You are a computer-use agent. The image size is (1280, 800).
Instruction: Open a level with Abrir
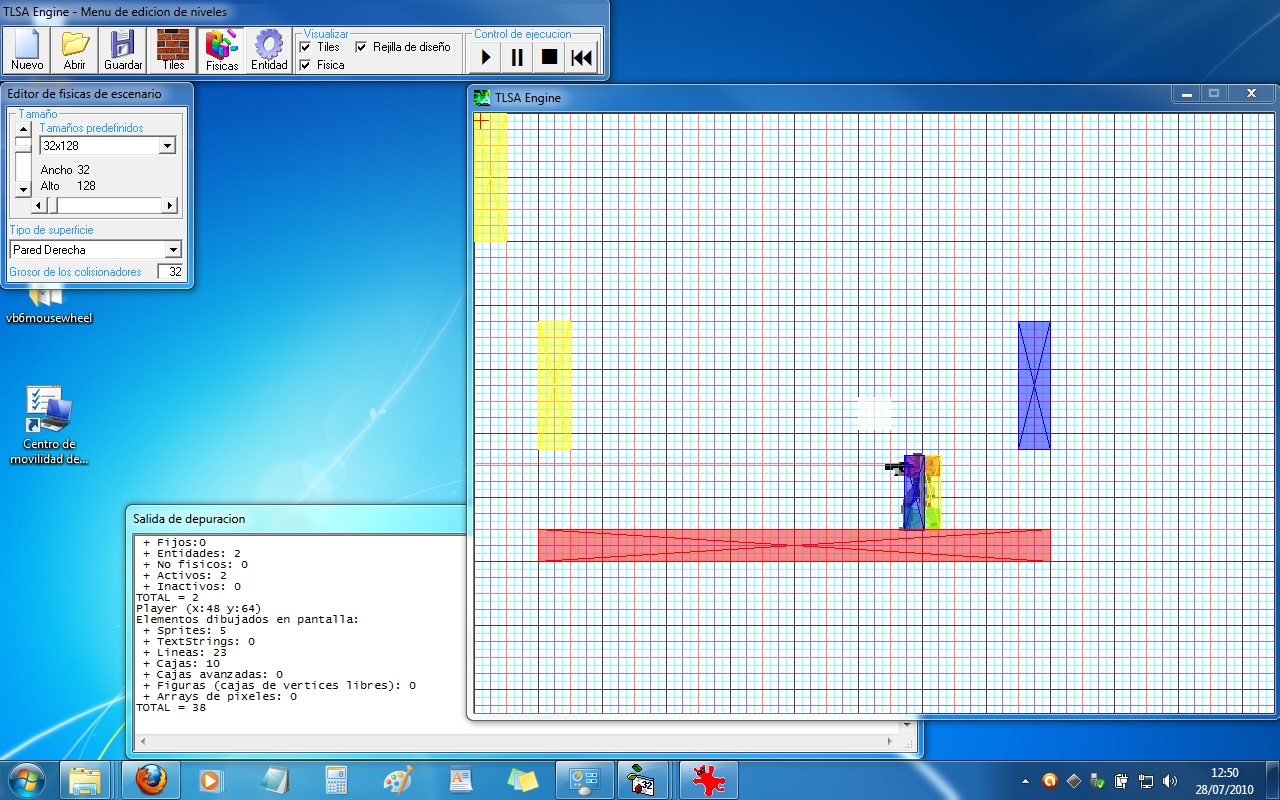75,50
